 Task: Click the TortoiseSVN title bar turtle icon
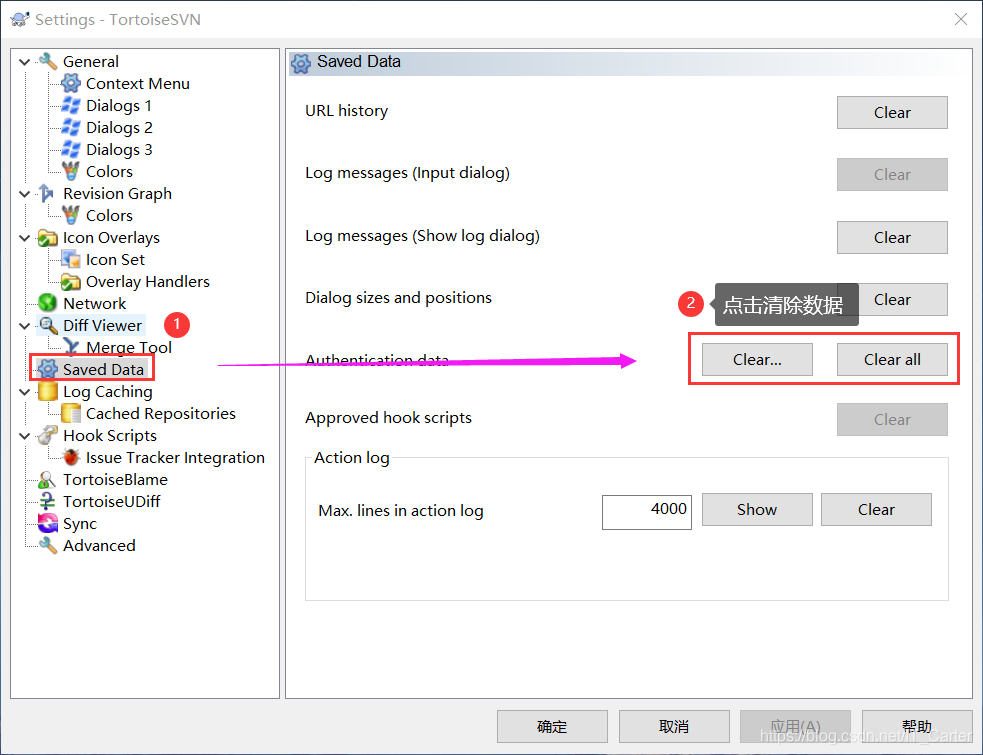pyautogui.click(x=20, y=19)
